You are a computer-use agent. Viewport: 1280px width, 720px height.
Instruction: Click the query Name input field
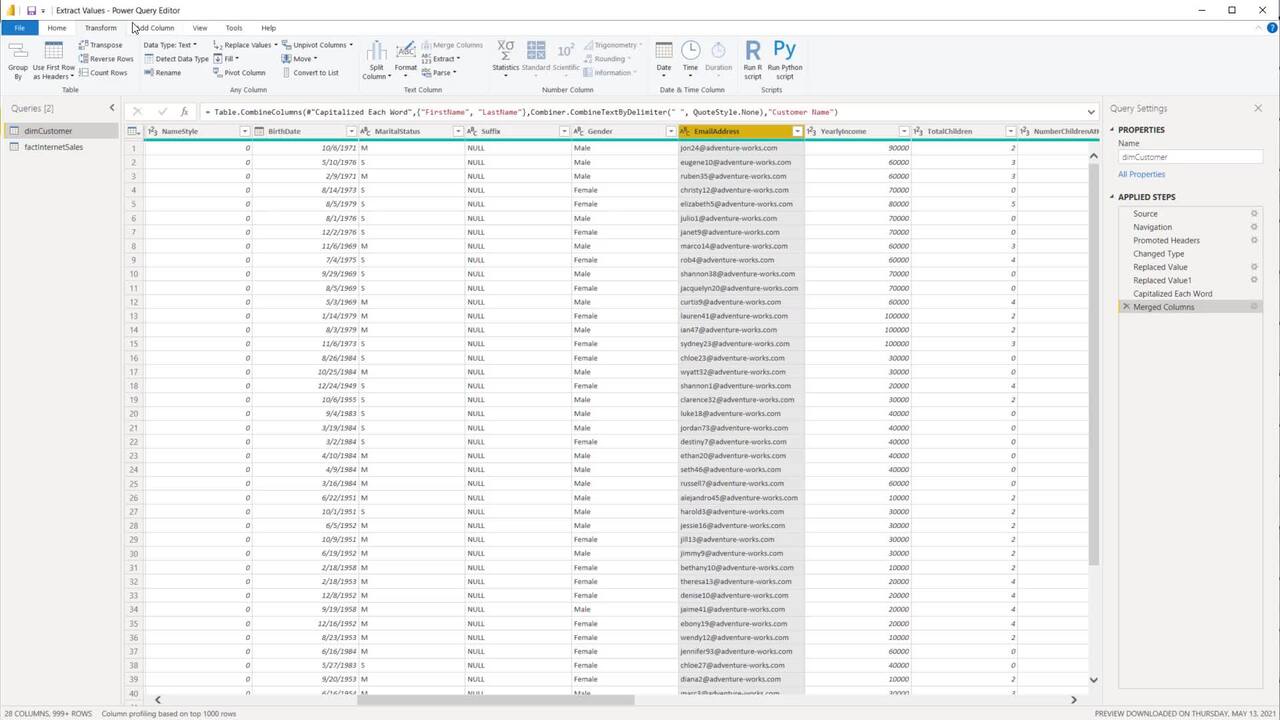click(x=1190, y=157)
